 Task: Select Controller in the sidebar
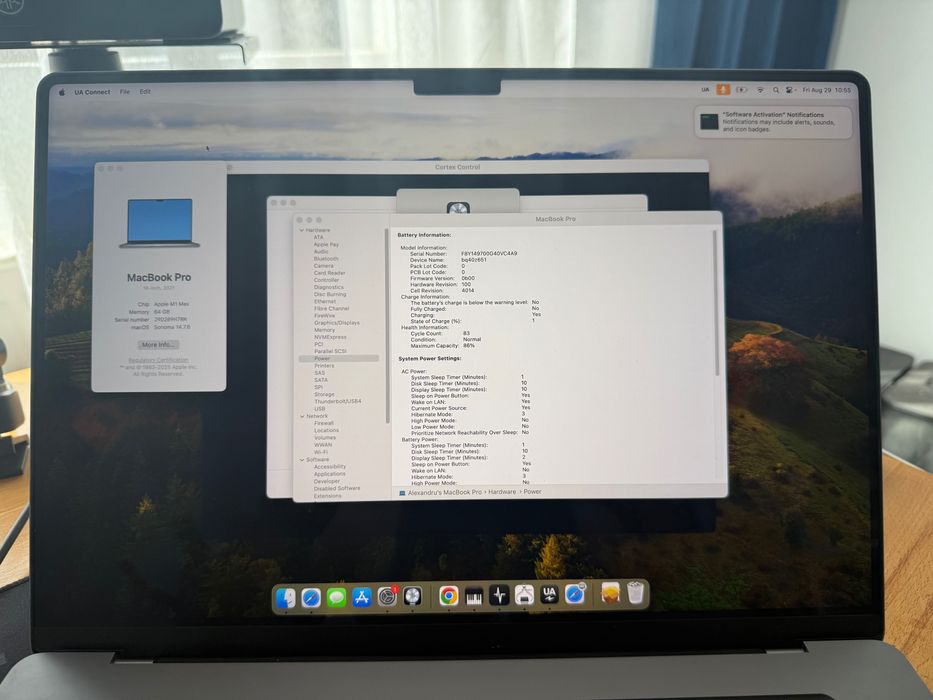(x=326, y=280)
